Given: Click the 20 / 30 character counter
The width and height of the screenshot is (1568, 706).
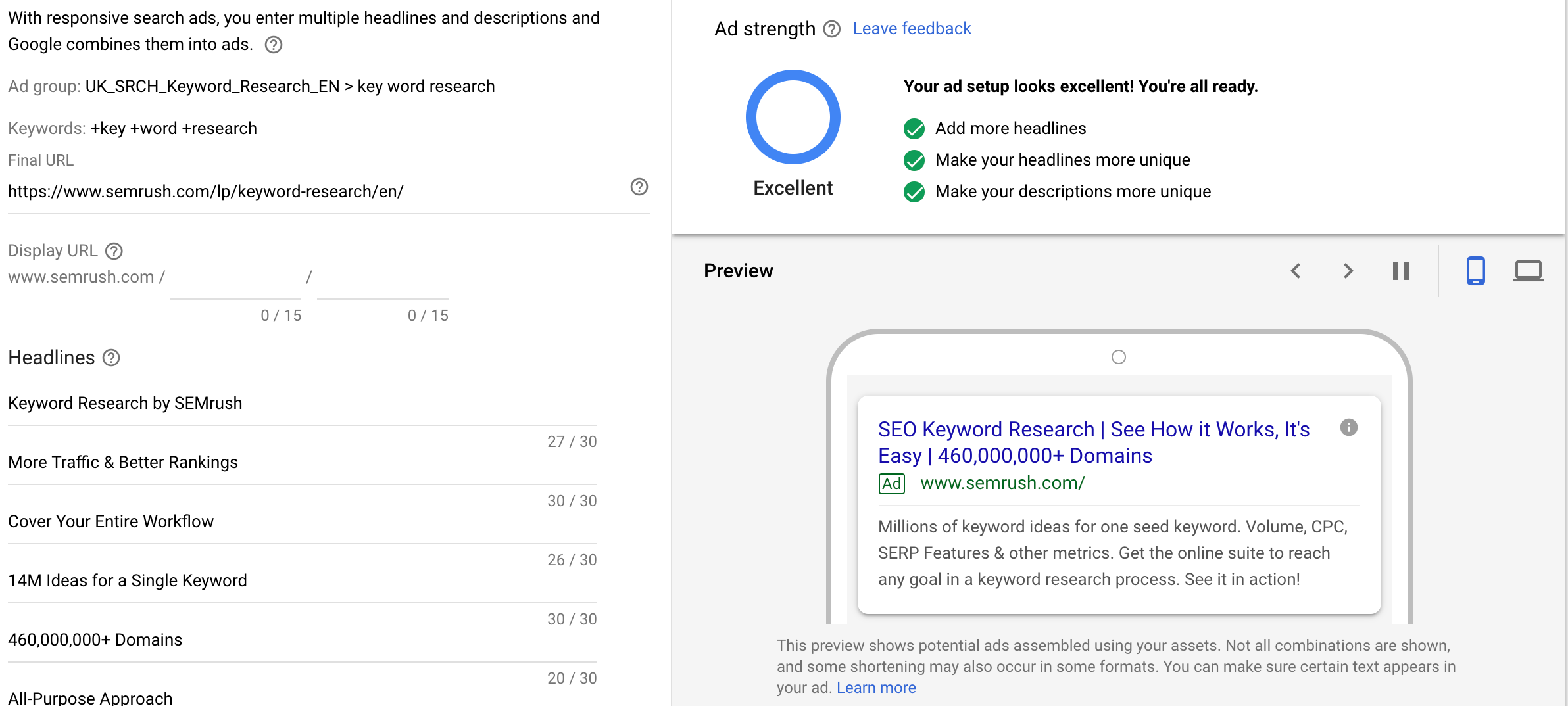Looking at the screenshot, I should pos(572,678).
